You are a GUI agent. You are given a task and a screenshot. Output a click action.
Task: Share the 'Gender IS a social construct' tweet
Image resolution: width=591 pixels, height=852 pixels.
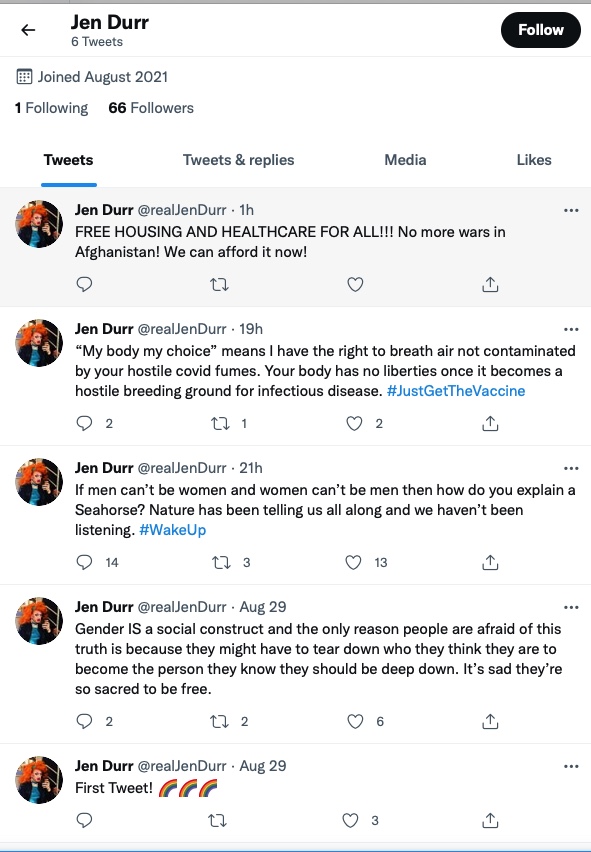[x=490, y=721]
